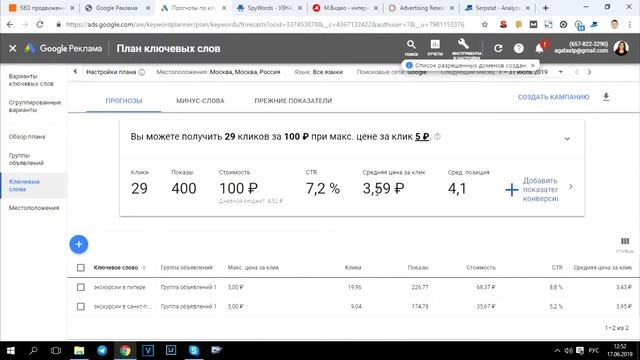Viewport: 640px width, 360px height.
Task: Close the Keyword Plan with the X icon
Action: 13,48
